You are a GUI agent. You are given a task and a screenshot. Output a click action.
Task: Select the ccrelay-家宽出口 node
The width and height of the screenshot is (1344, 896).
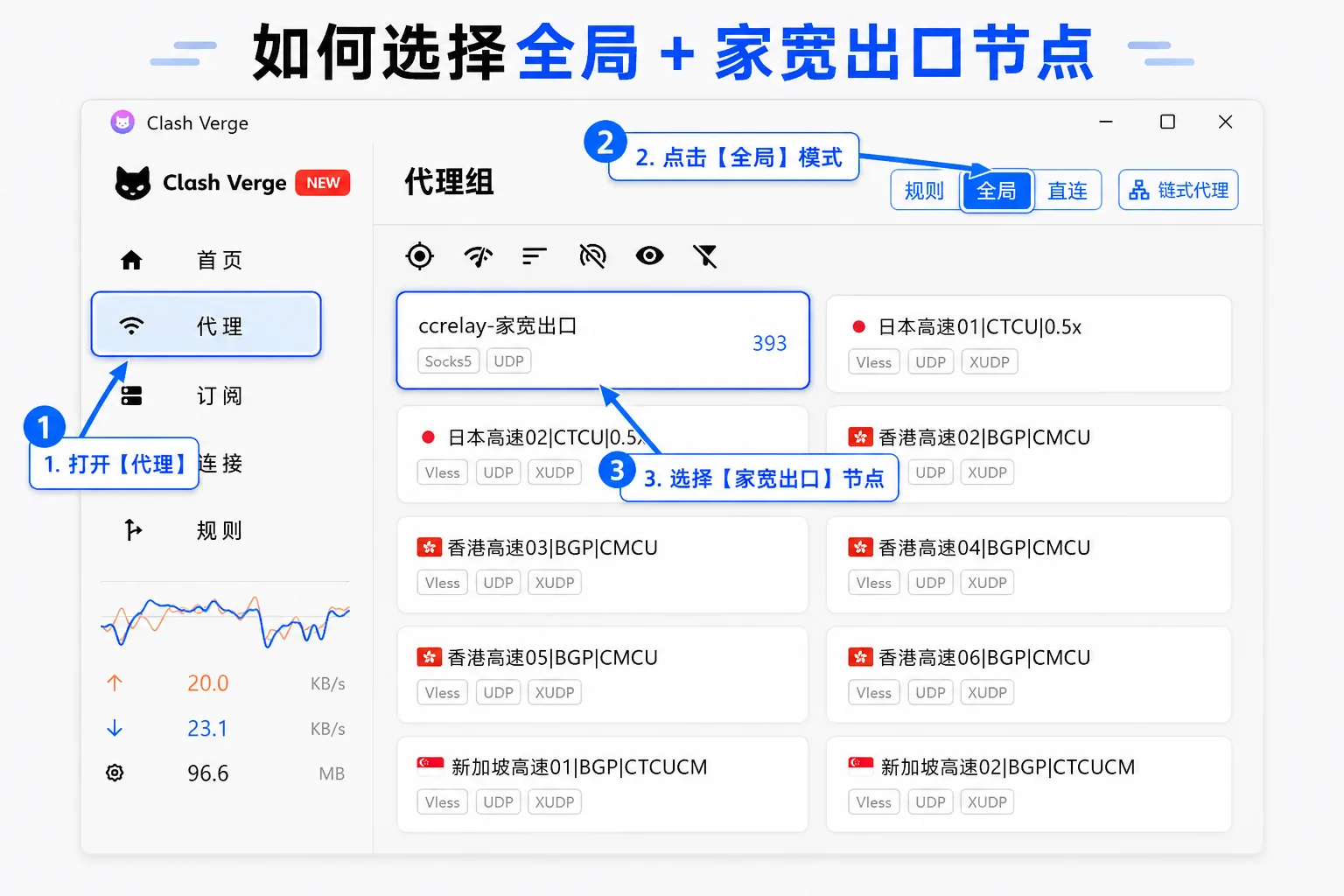(603, 340)
